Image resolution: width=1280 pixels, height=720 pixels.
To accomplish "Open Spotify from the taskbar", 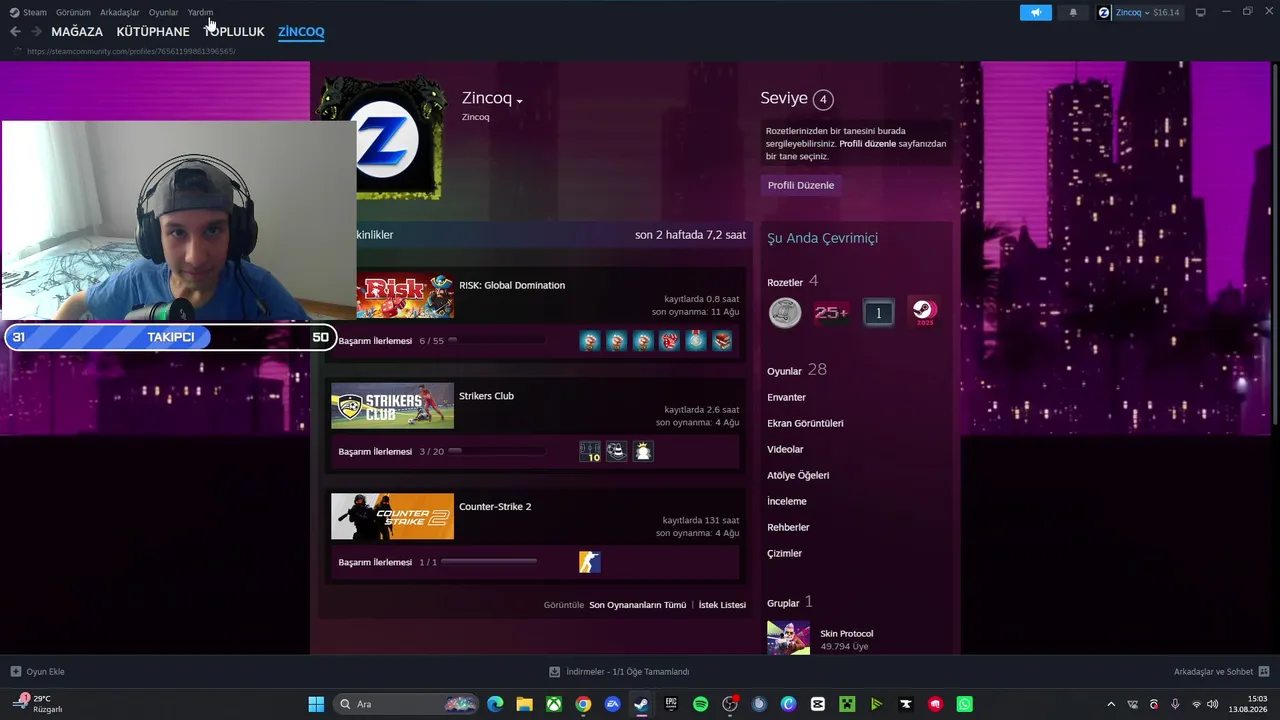I will (700, 704).
